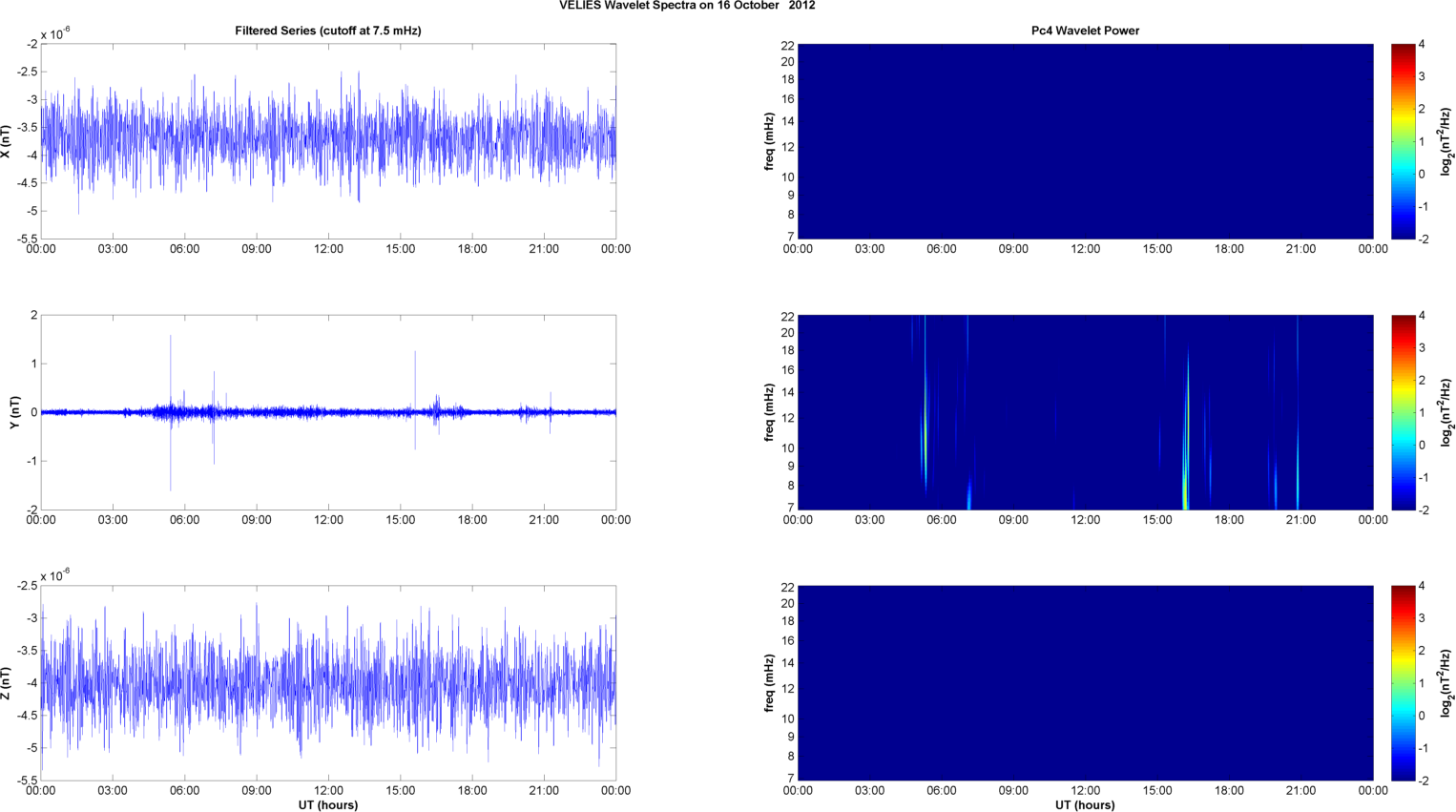
Task: Click the '-2' value below the X colorbar
Action: [1424, 239]
